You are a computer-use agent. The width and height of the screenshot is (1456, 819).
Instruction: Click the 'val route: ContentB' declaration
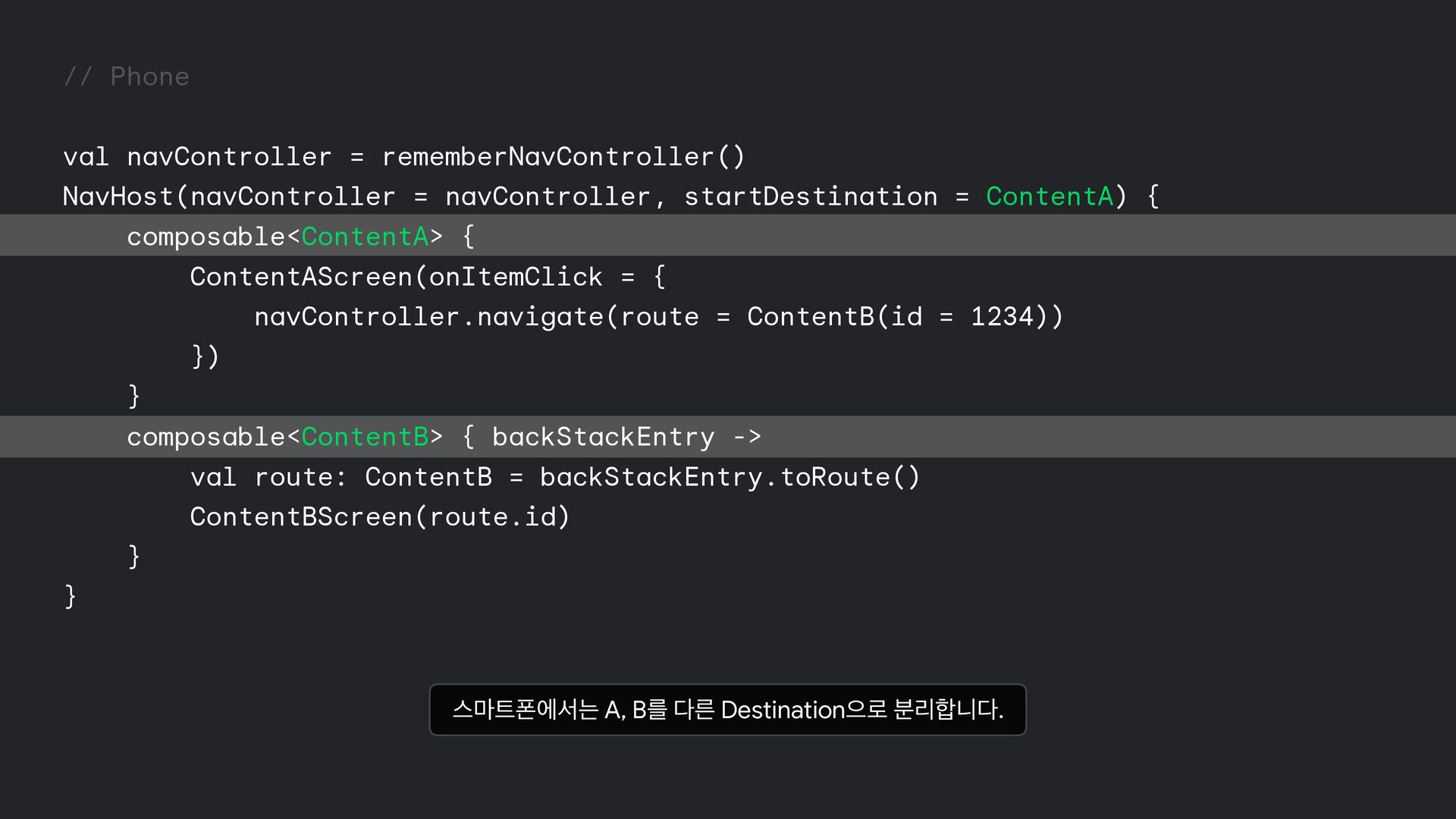click(341, 477)
